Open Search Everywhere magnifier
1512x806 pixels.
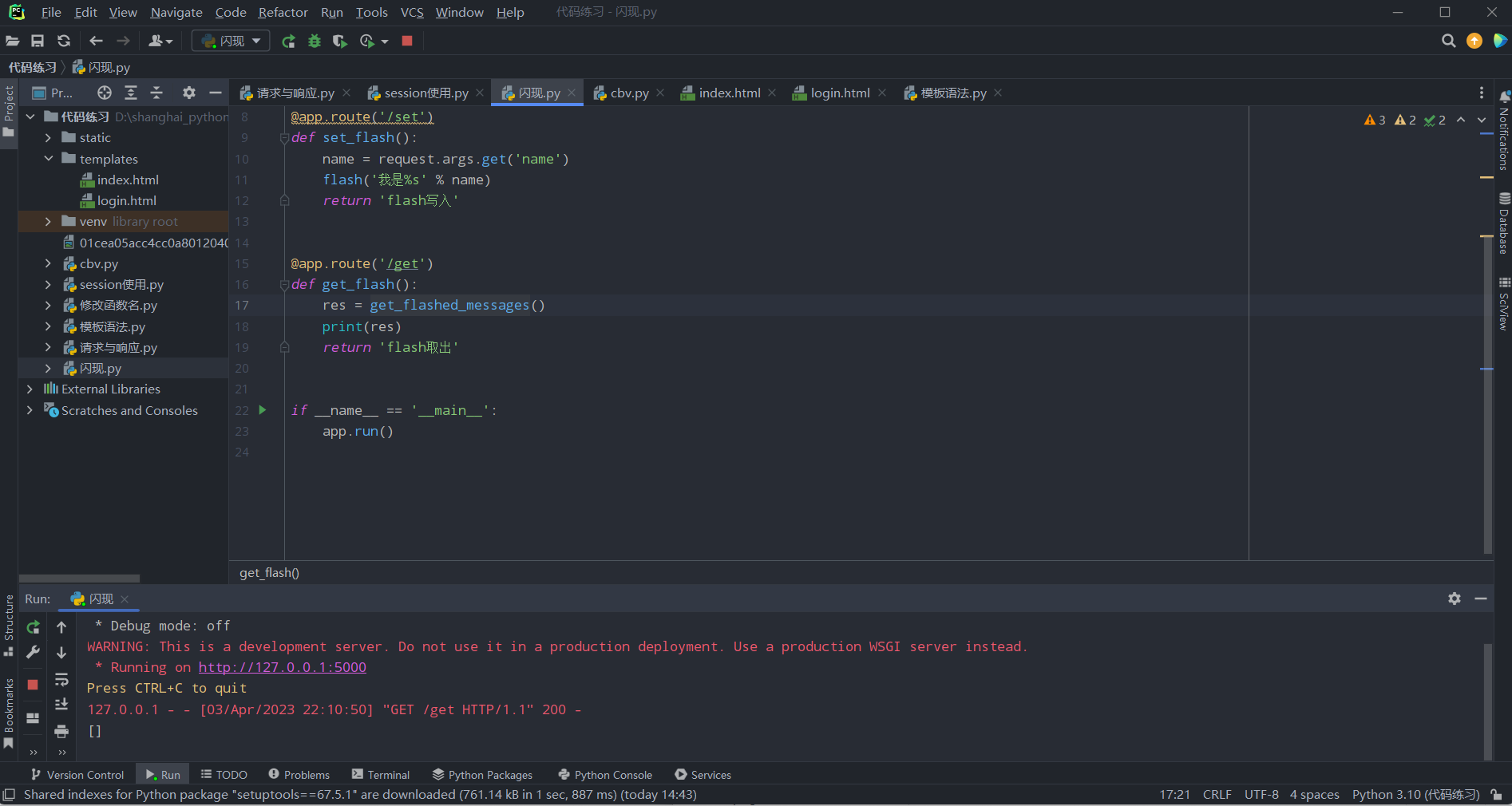(x=1448, y=41)
